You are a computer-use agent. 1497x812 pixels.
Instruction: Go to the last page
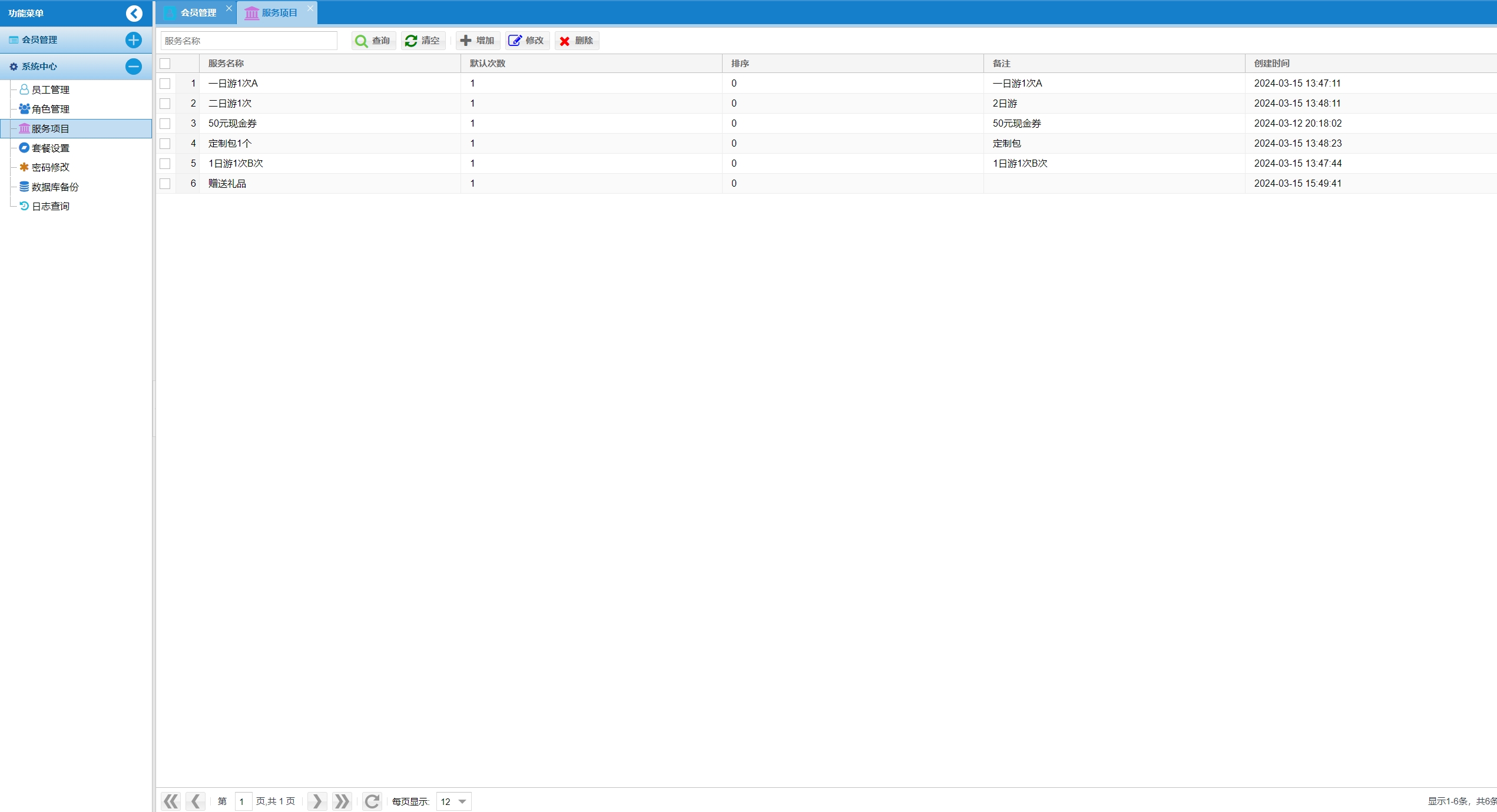click(342, 801)
